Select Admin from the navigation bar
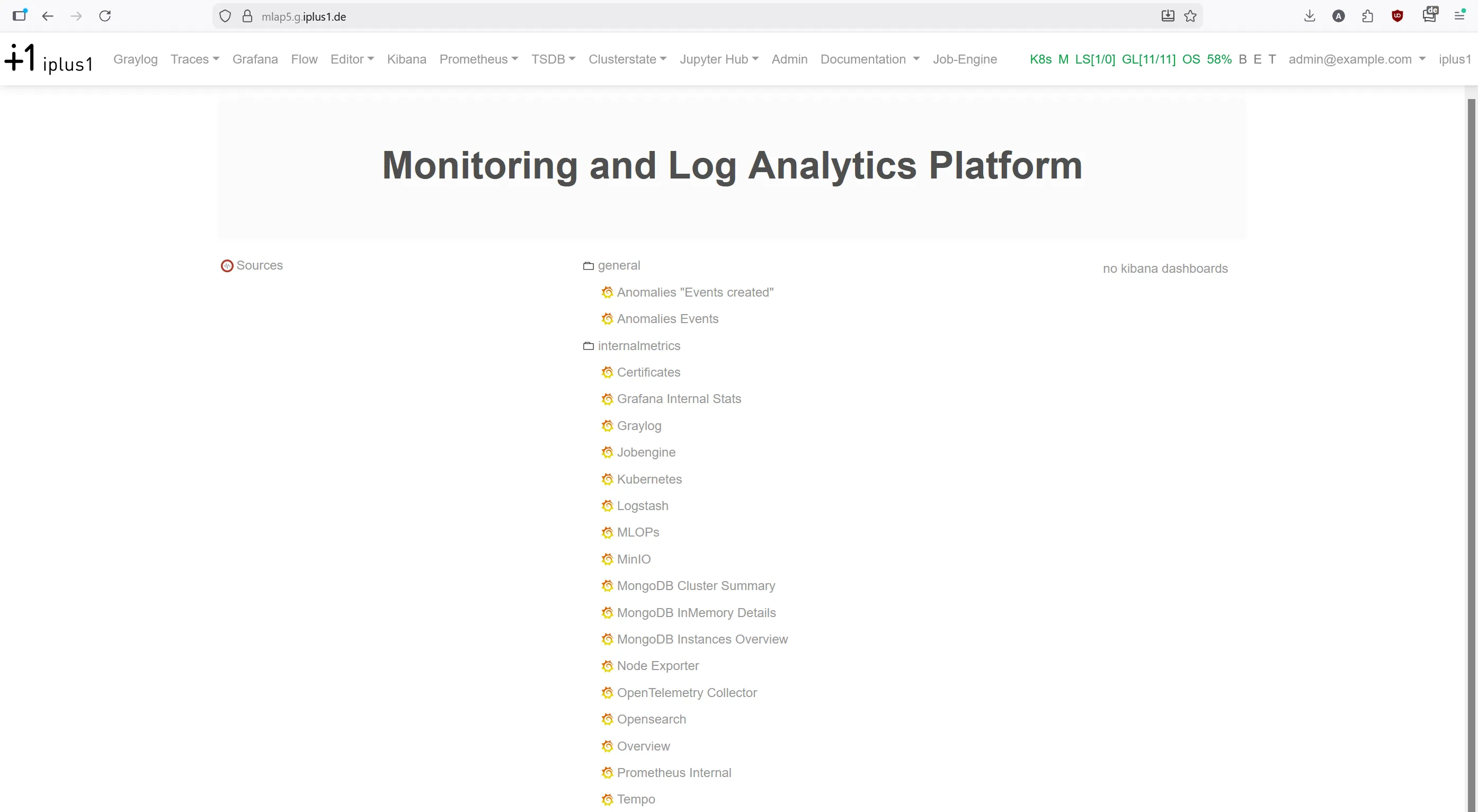This screenshot has height=812, width=1478. (x=789, y=59)
